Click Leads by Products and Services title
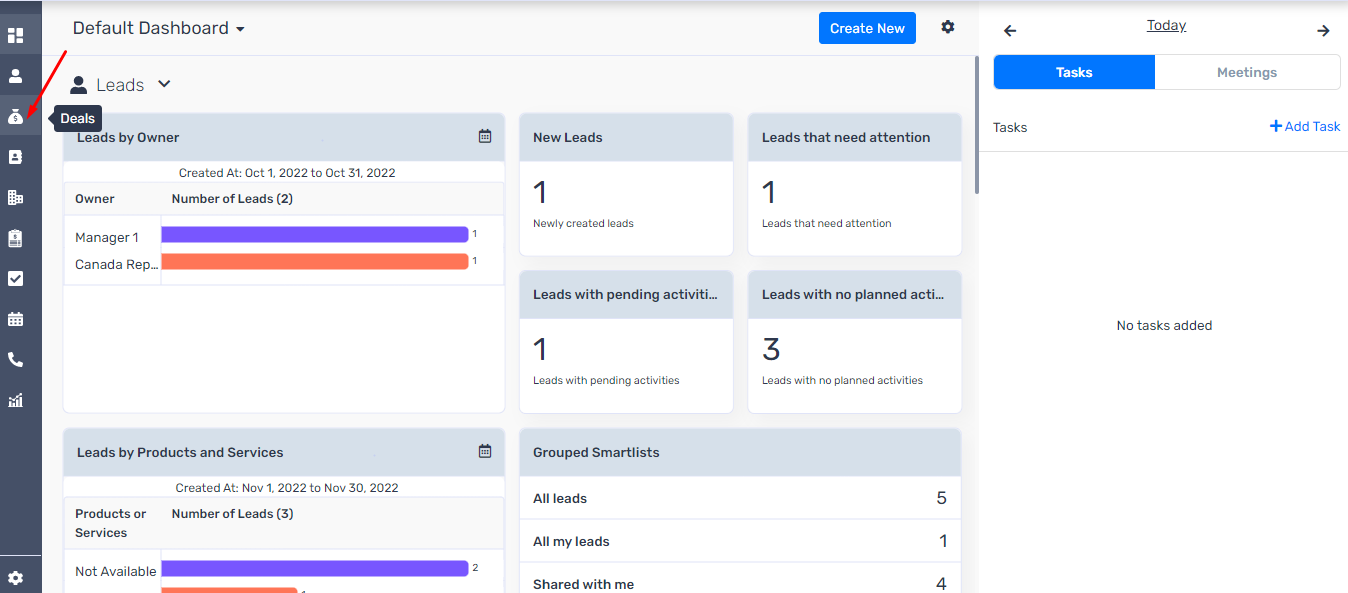This screenshot has height=593, width=1348. (180, 452)
